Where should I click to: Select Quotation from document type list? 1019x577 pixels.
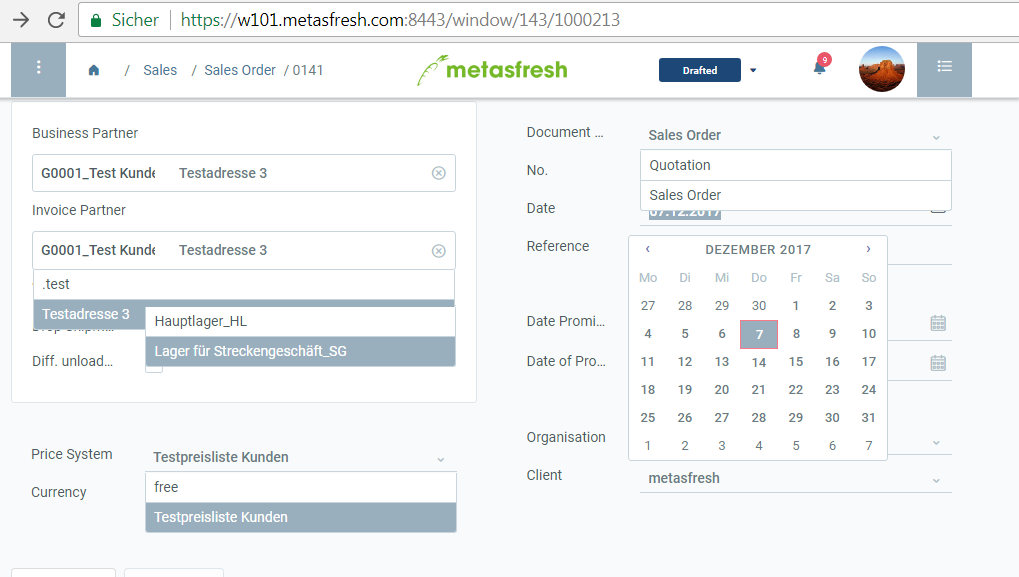795,165
